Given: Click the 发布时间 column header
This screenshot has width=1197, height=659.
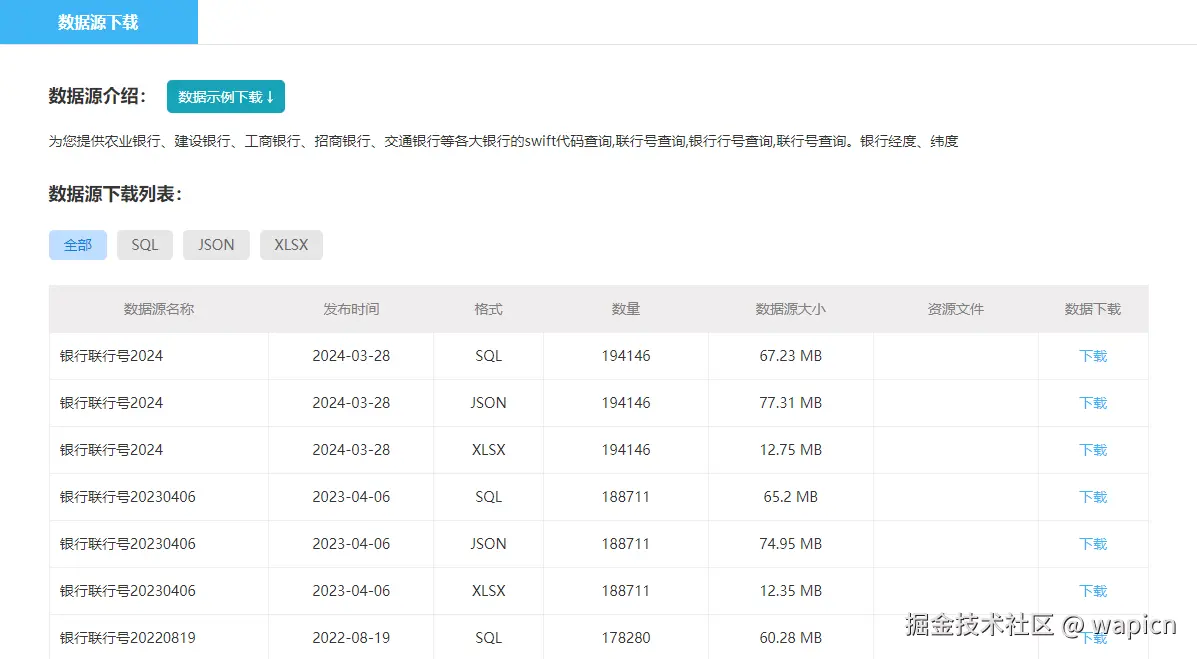Looking at the screenshot, I should (350, 309).
